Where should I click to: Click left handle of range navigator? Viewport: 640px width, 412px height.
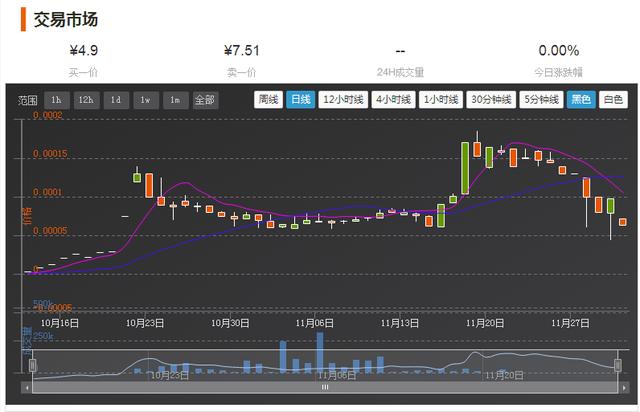point(32,366)
